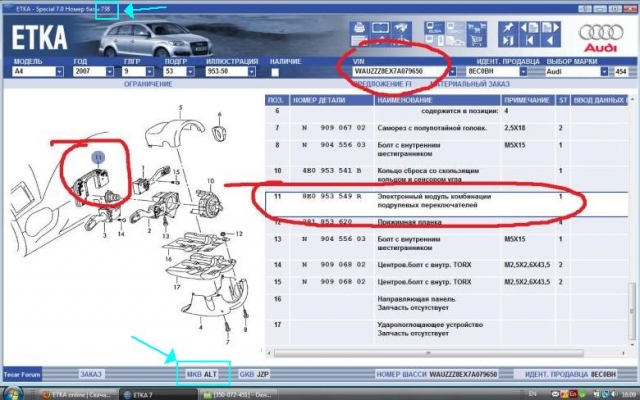The width and height of the screenshot is (640, 400).
Task: Click the 2,5X18 note in row 7
Action: pyautogui.click(x=515, y=128)
